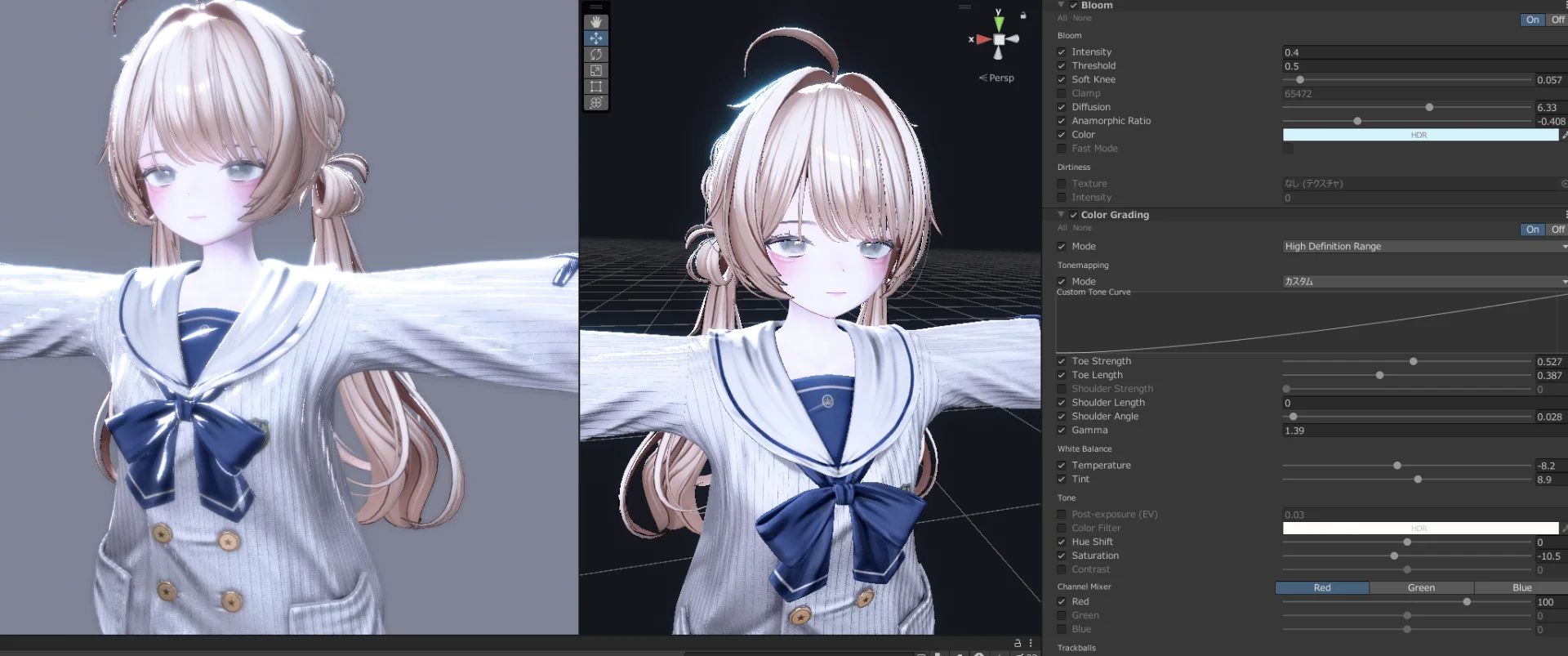Turn on all Color Grading overrides

coord(1062,228)
